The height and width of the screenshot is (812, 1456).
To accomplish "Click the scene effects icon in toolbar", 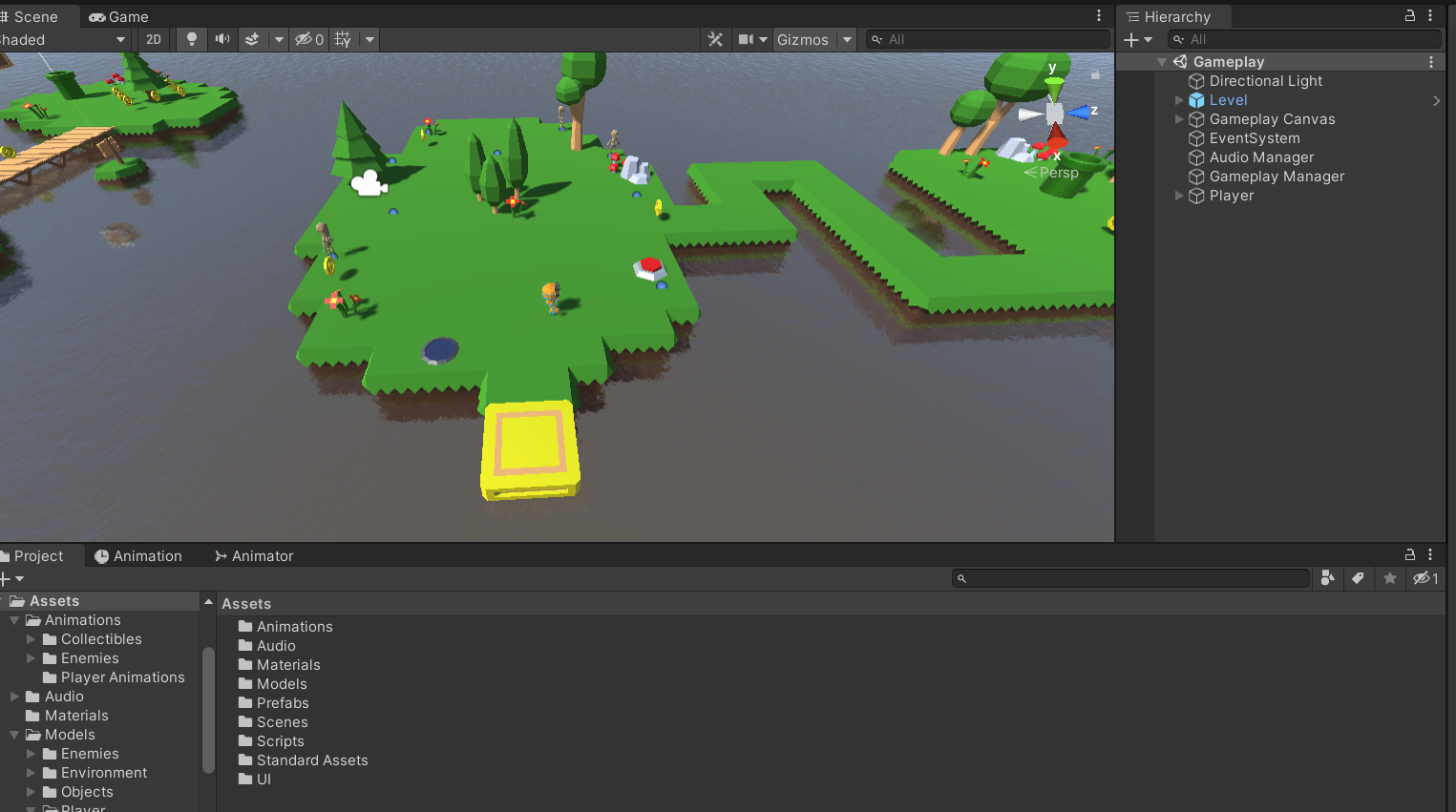I will tap(250, 39).
